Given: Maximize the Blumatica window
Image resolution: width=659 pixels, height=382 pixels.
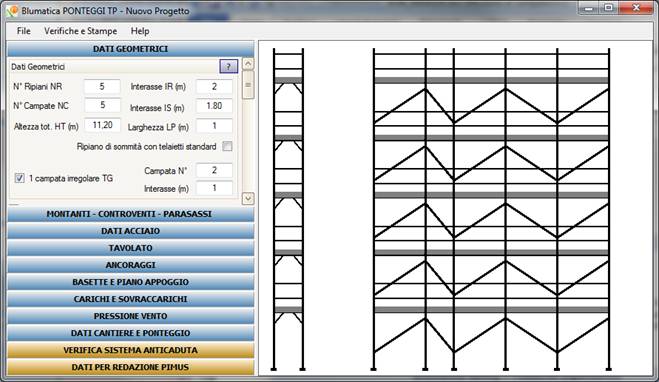Looking at the screenshot, I should tap(608, 8).
